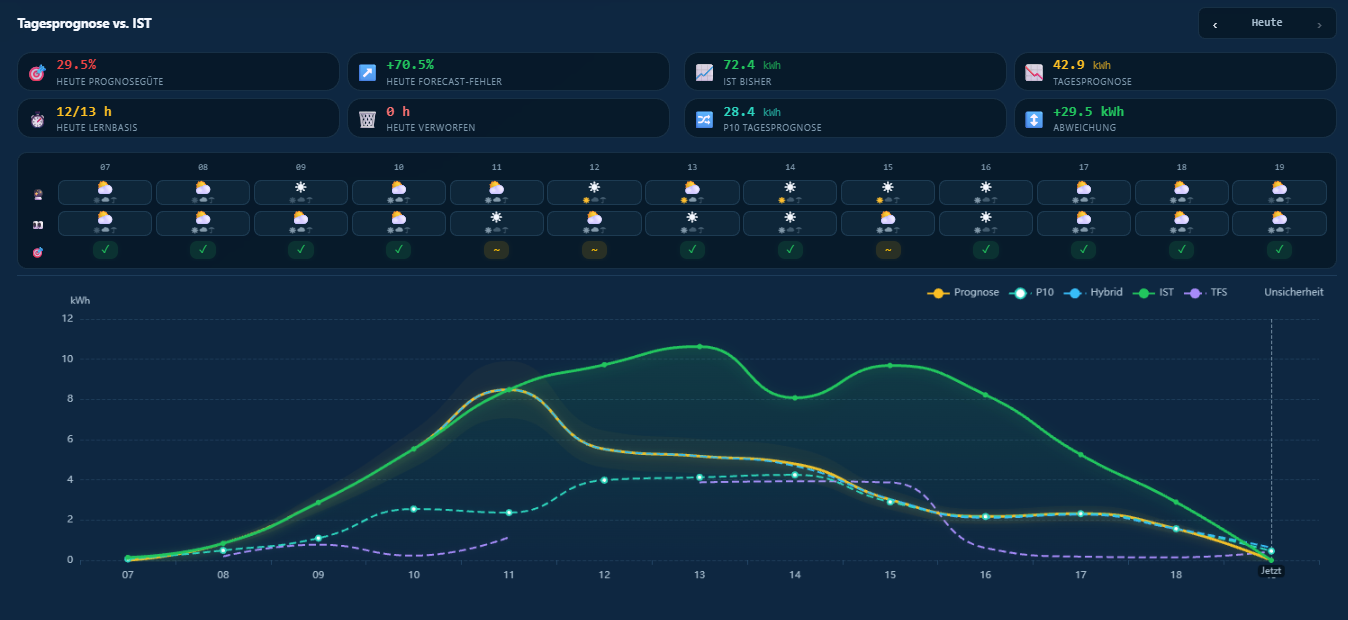Go to previous day with left chevron
The image size is (1348, 620).
click(1215, 24)
